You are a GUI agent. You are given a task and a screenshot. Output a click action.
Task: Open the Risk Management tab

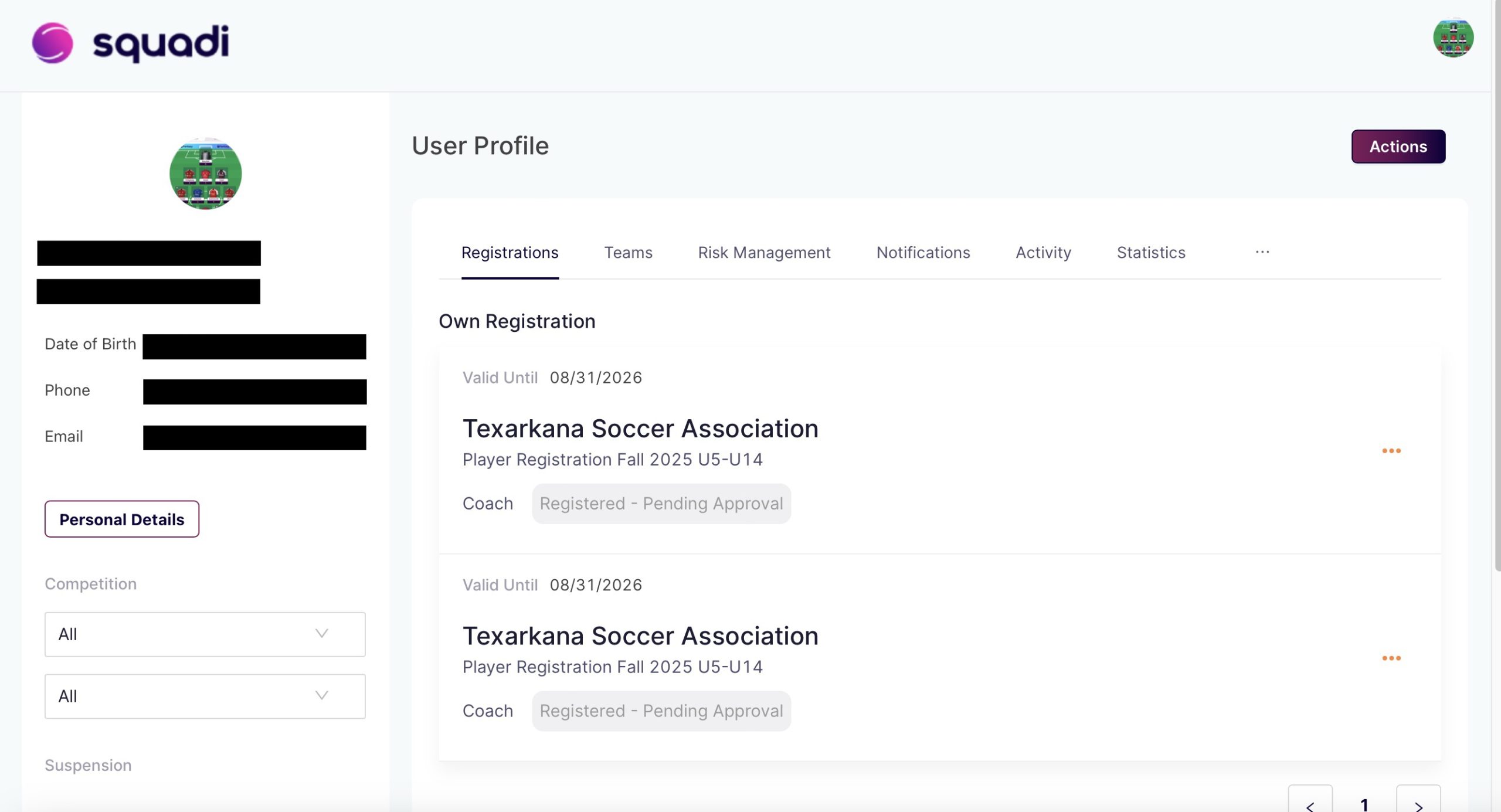pos(764,252)
